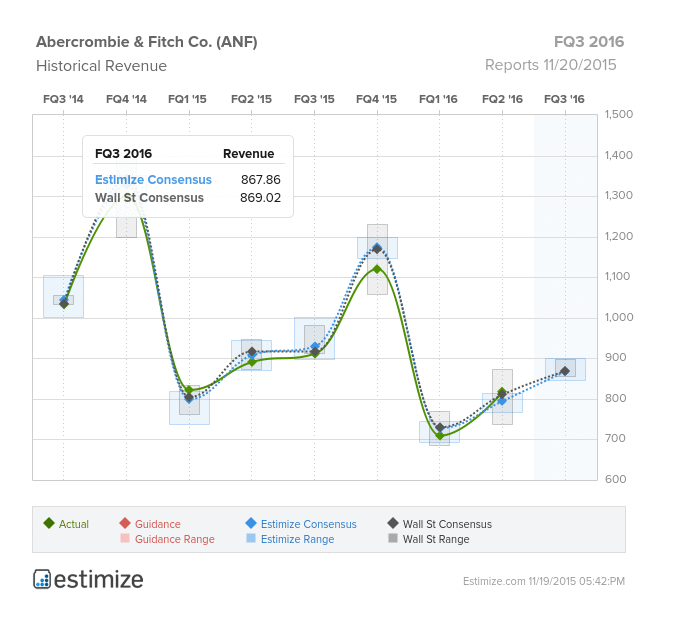Click the FQ2 '15 Wall St consensus marker
The image size is (675, 620).
tap(252, 352)
